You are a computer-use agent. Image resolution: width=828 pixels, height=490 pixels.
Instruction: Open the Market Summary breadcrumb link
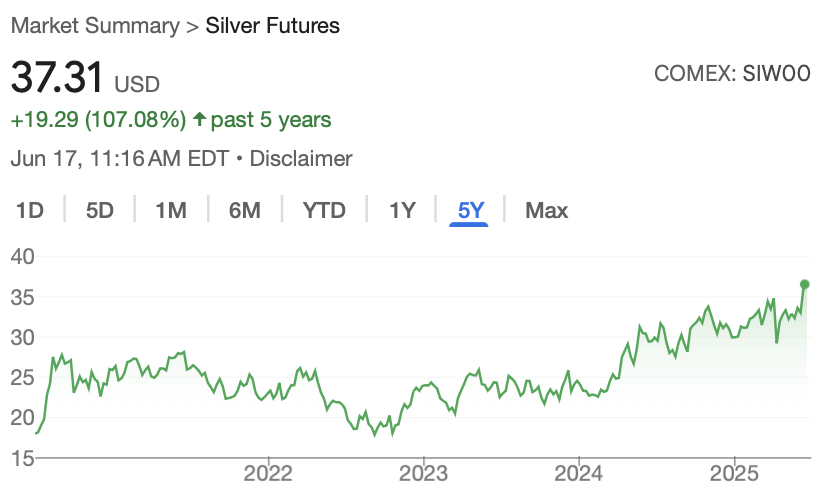click(x=96, y=25)
